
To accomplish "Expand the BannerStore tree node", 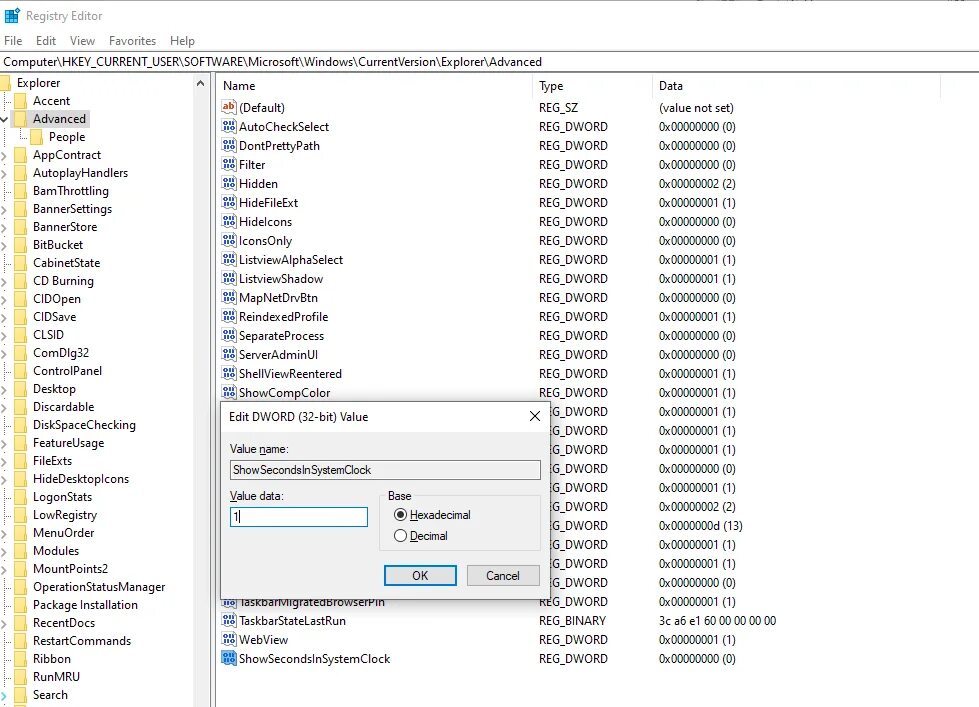I will click(4, 227).
